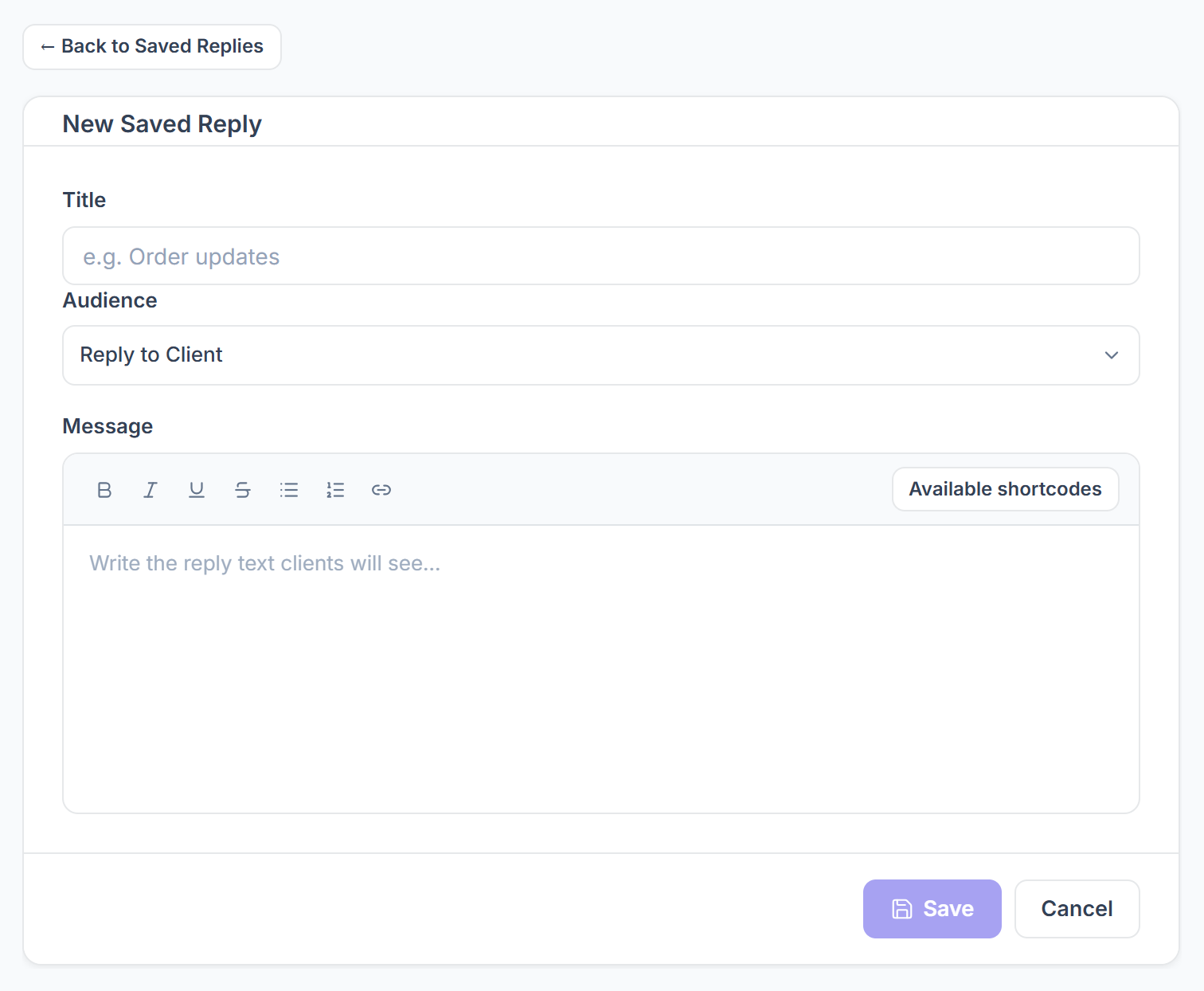Show Available shortcodes

[x=1006, y=489]
